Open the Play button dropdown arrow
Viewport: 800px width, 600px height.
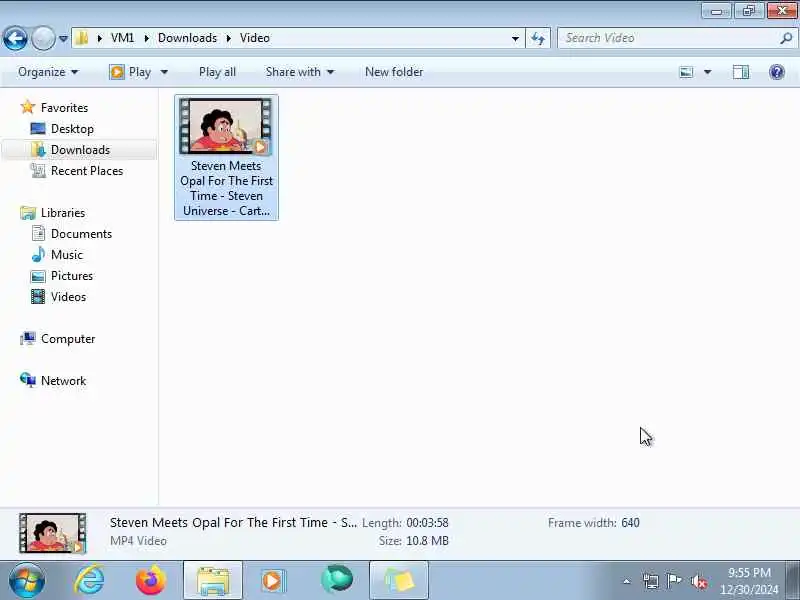click(164, 72)
